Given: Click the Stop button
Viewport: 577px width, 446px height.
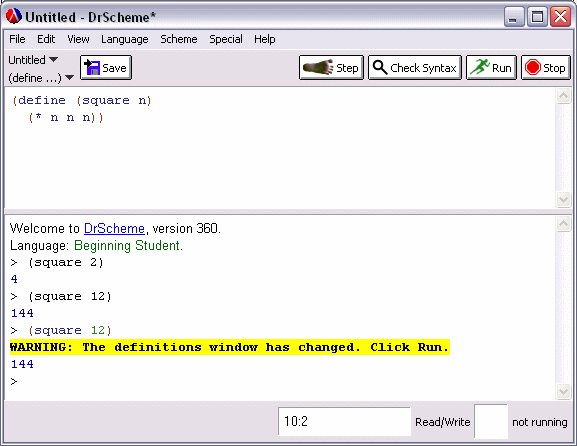Looking at the screenshot, I should click(546, 68).
